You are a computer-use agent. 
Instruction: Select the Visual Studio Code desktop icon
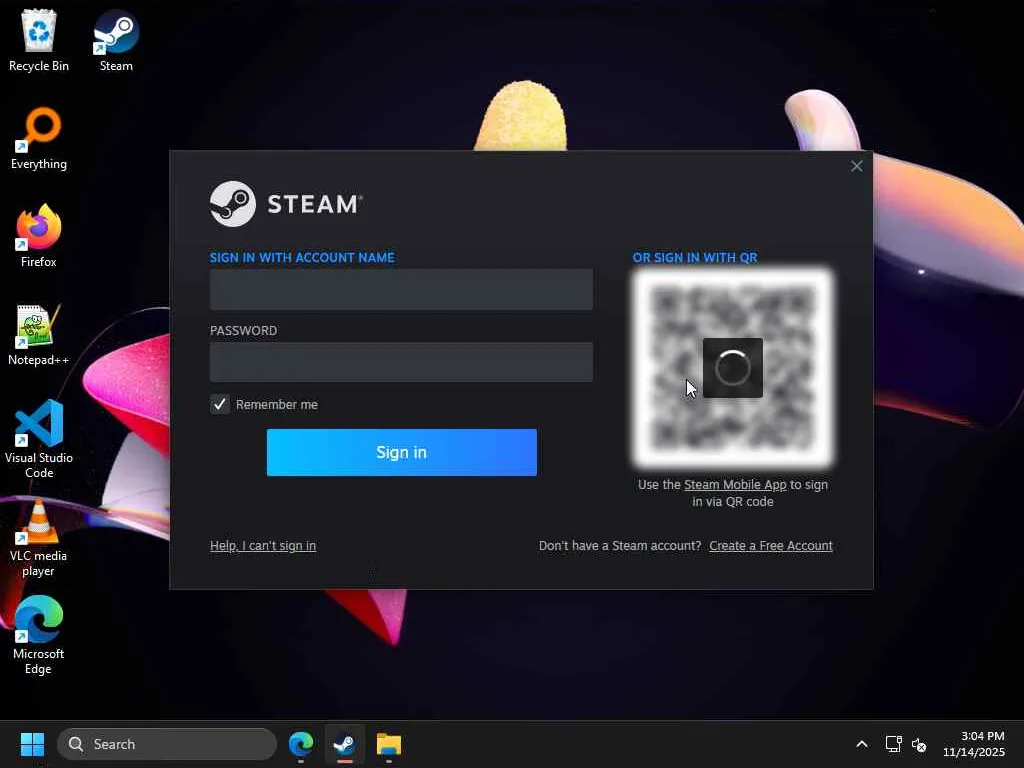[x=39, y=439]
